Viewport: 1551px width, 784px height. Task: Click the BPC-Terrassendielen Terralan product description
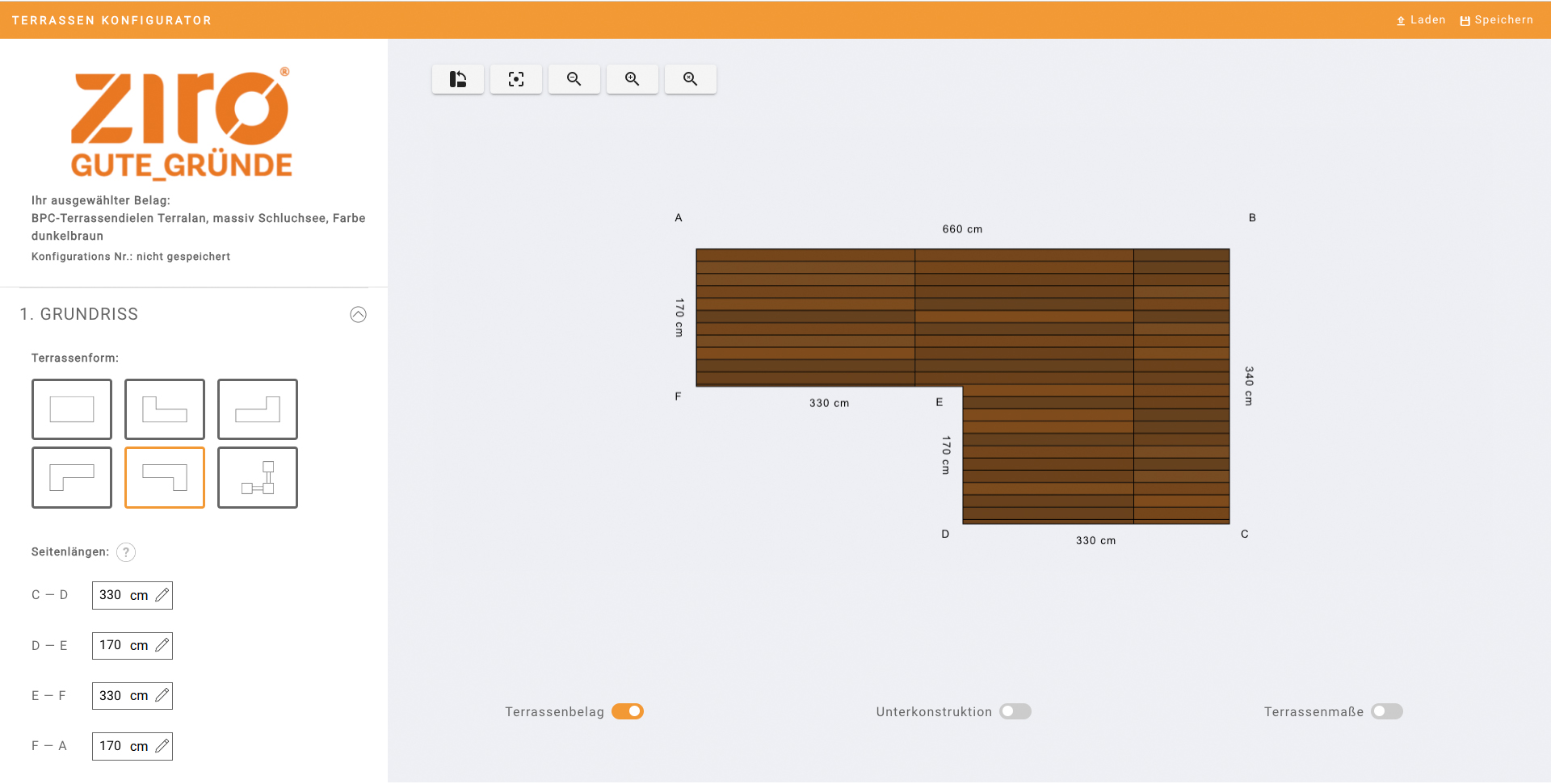point(199,227)
